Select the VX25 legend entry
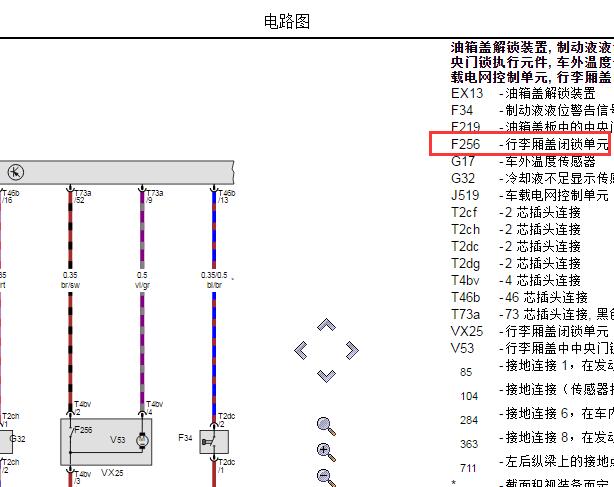The height and width of the screenshot is (487, 614). click(x=530, y=331)
